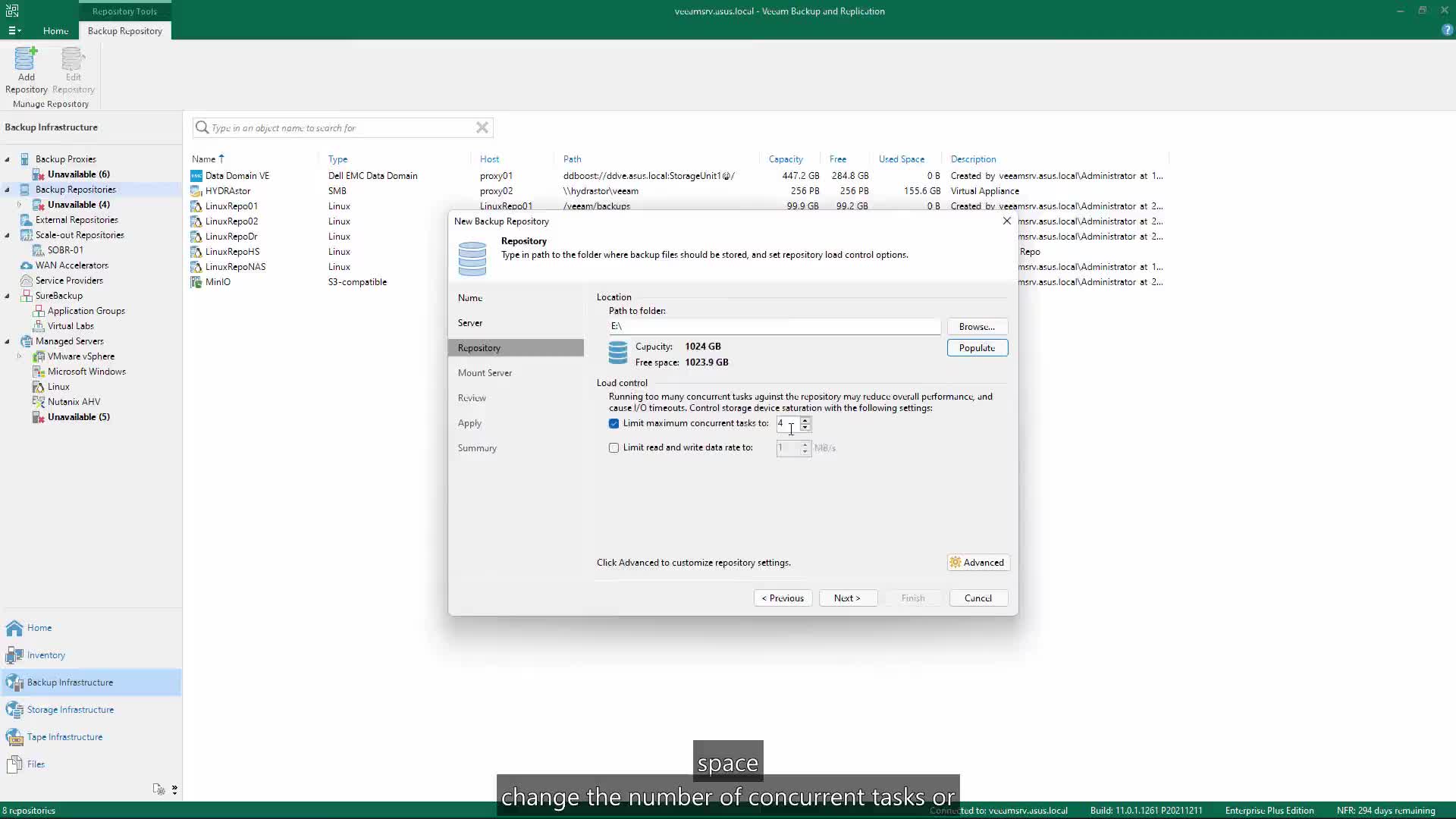Collapse the Scale-out Repositories node

tap(8, 235)
